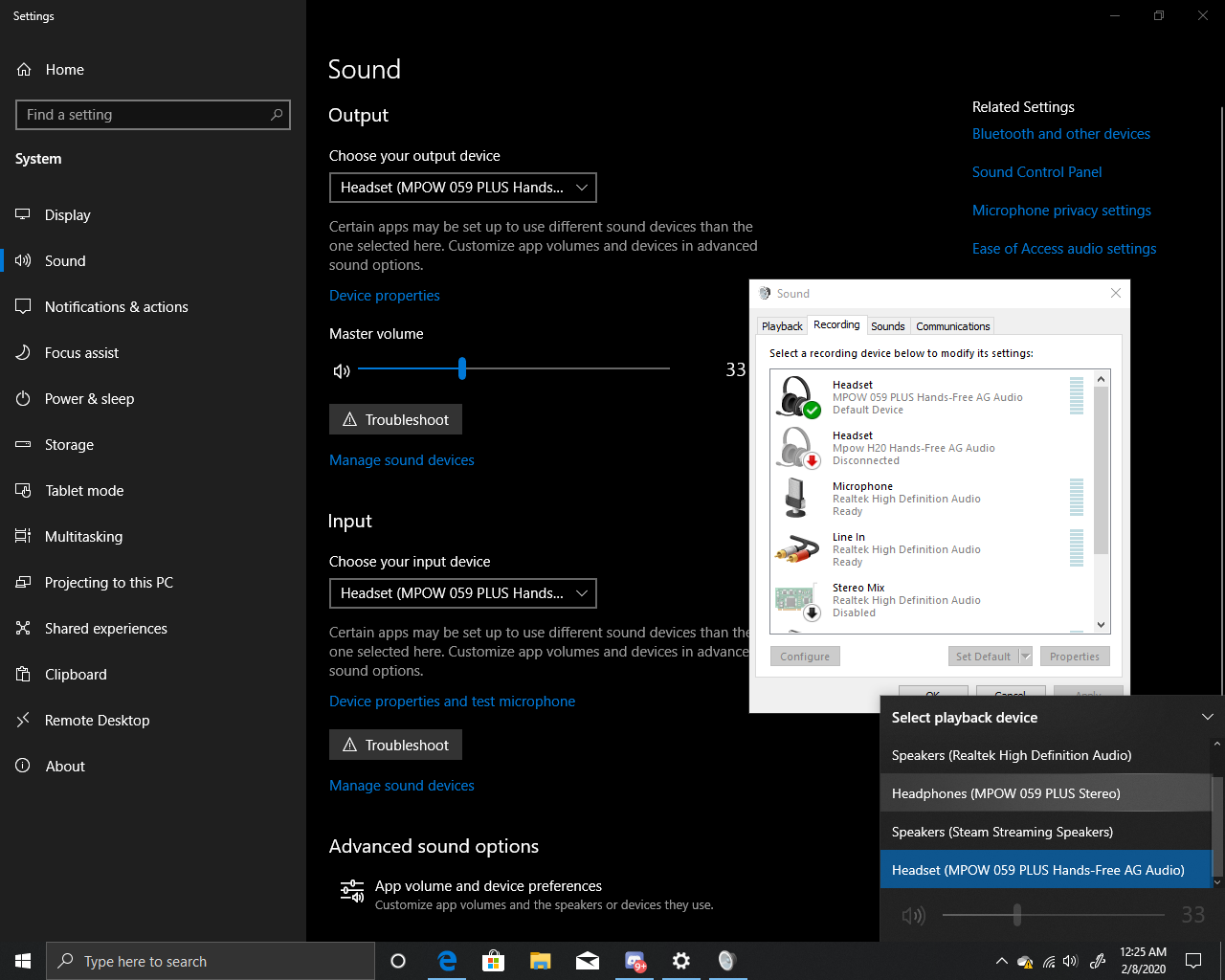This screenshot has height=980, width=1225.
Task: Expand the output device dropdown
Action: [462, 188]
